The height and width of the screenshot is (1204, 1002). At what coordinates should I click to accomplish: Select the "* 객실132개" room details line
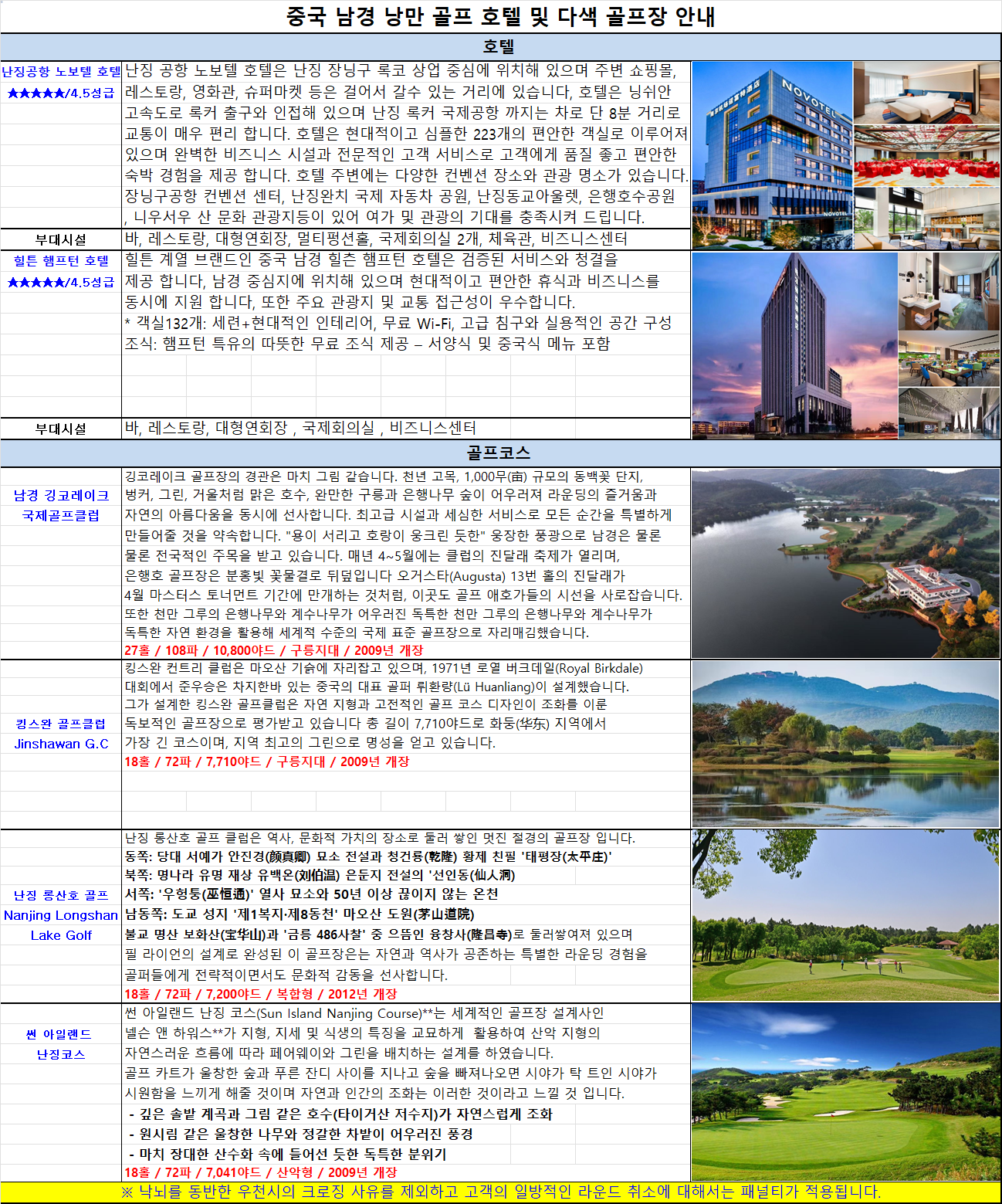pyautogui.click(x=398, y=322)
